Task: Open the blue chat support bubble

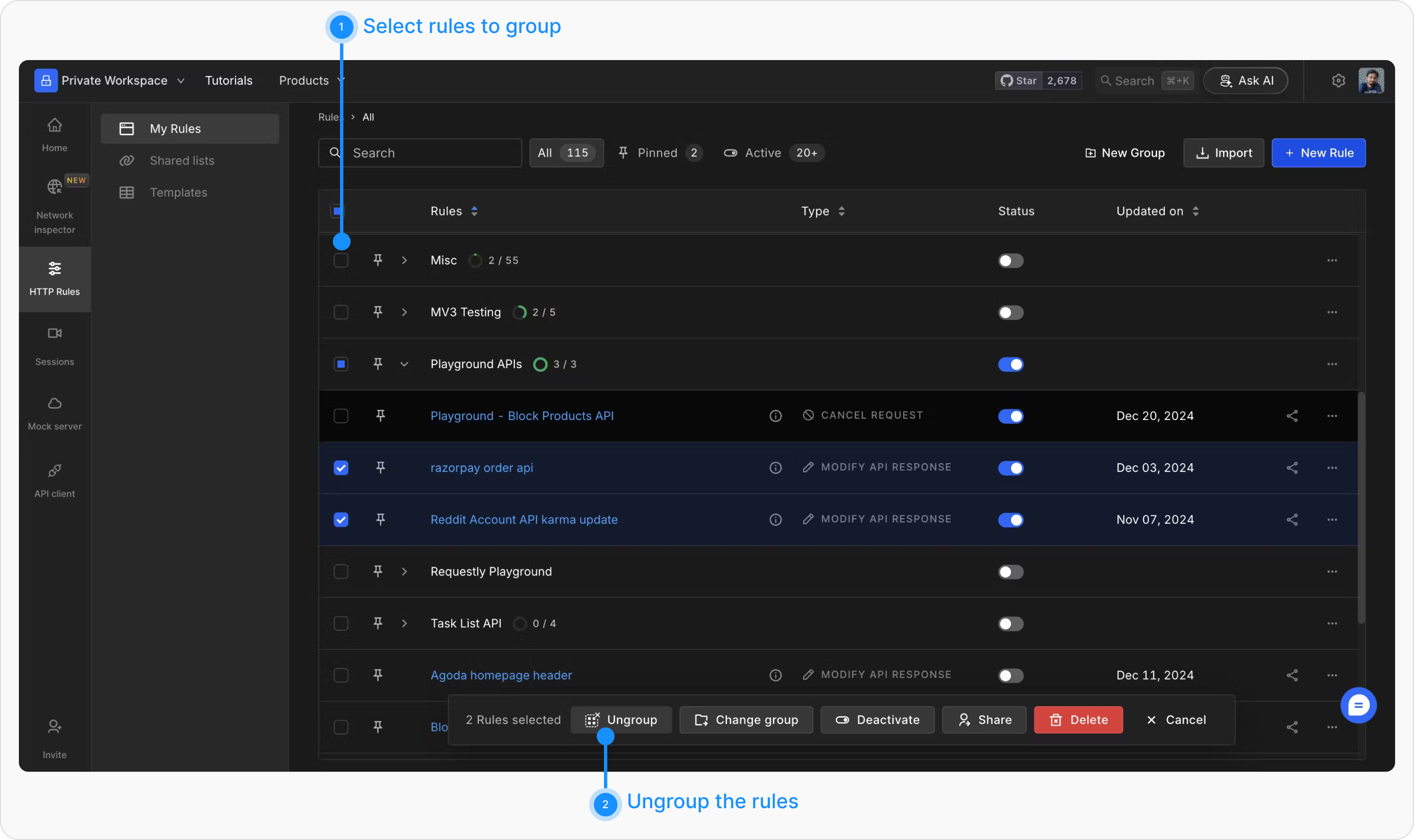Action: tap(1358, 705)
